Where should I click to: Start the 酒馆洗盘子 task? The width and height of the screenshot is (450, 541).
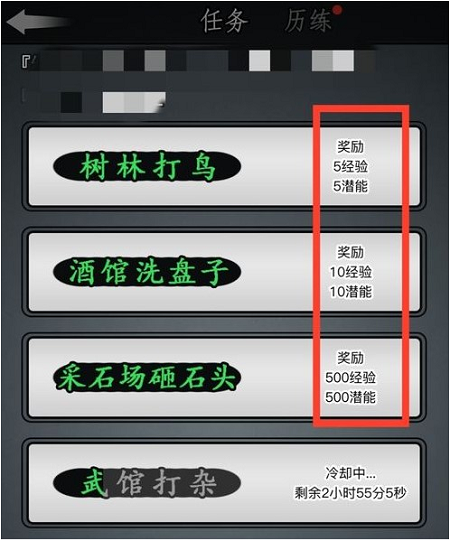[224, 272]
